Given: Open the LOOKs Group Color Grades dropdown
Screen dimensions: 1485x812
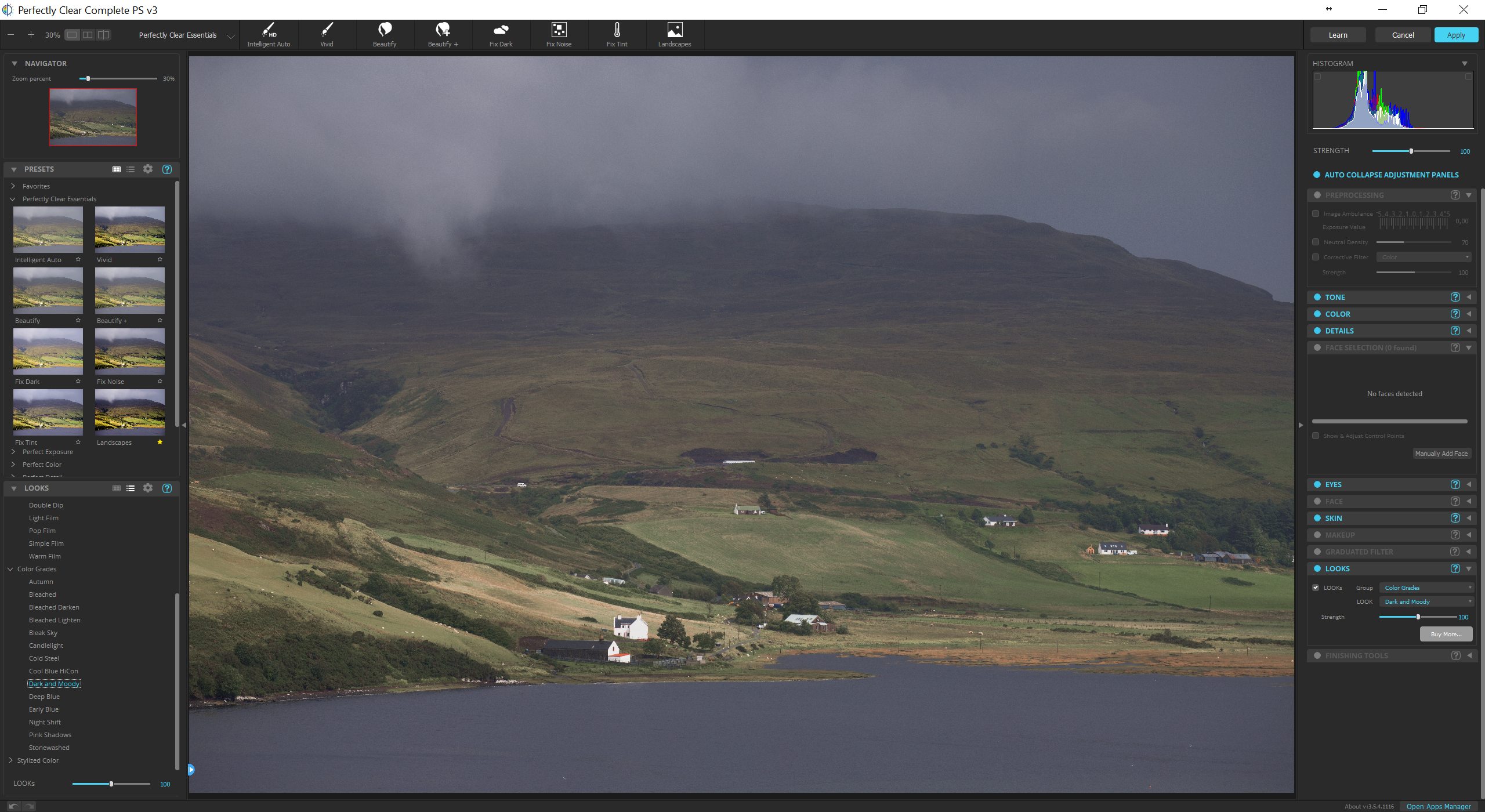Looking at the screenshot, I should [x=1426, y=588].
